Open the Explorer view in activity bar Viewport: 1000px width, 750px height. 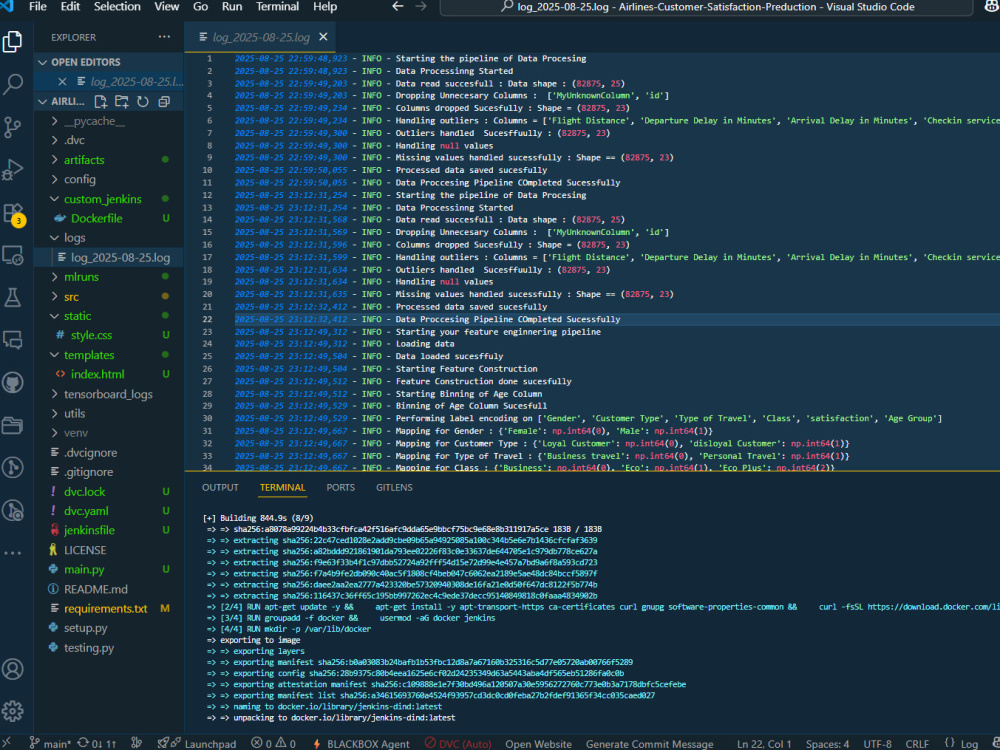tap(13, 42)
